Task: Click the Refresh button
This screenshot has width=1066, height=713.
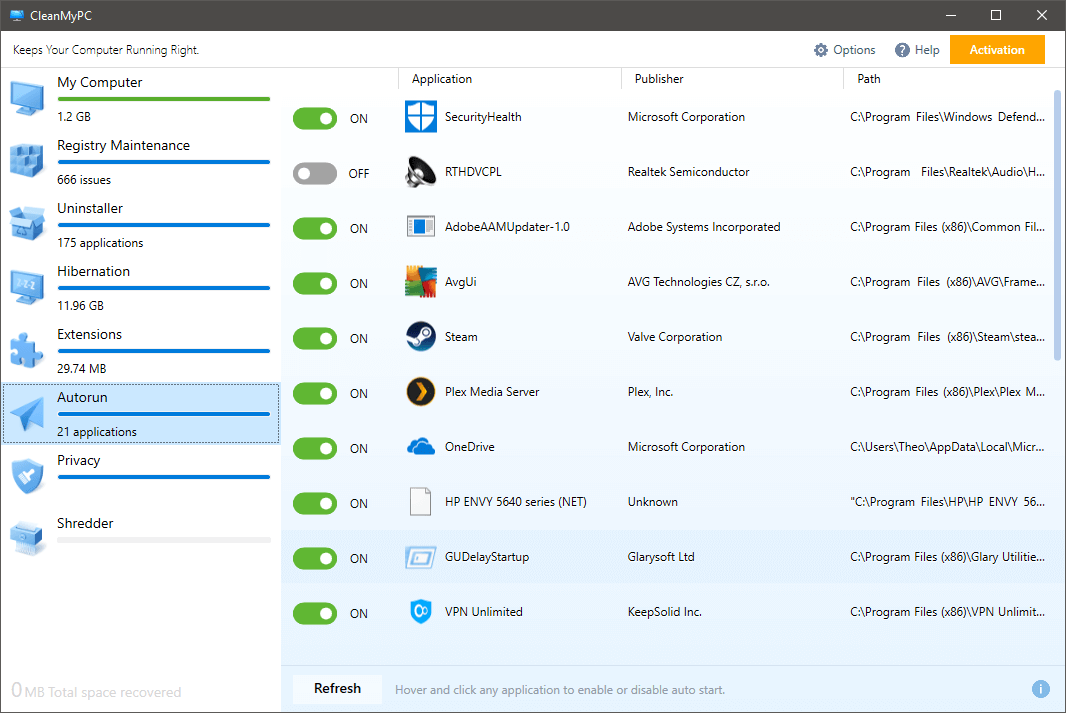Action: [337, 689]
